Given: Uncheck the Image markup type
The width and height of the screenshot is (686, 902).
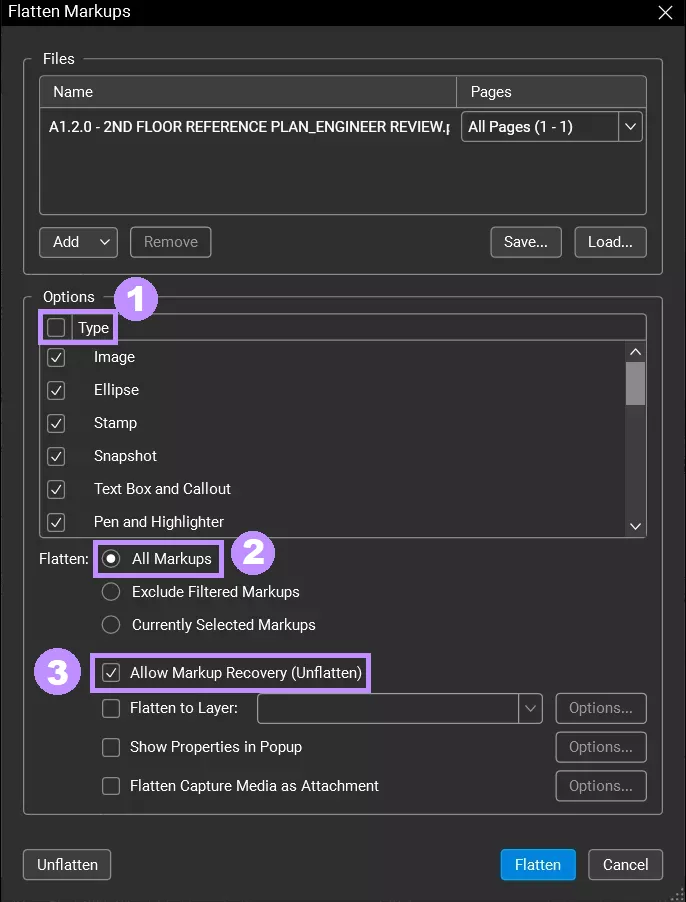Looking at the screenshot, I should [x=56, y=357].
